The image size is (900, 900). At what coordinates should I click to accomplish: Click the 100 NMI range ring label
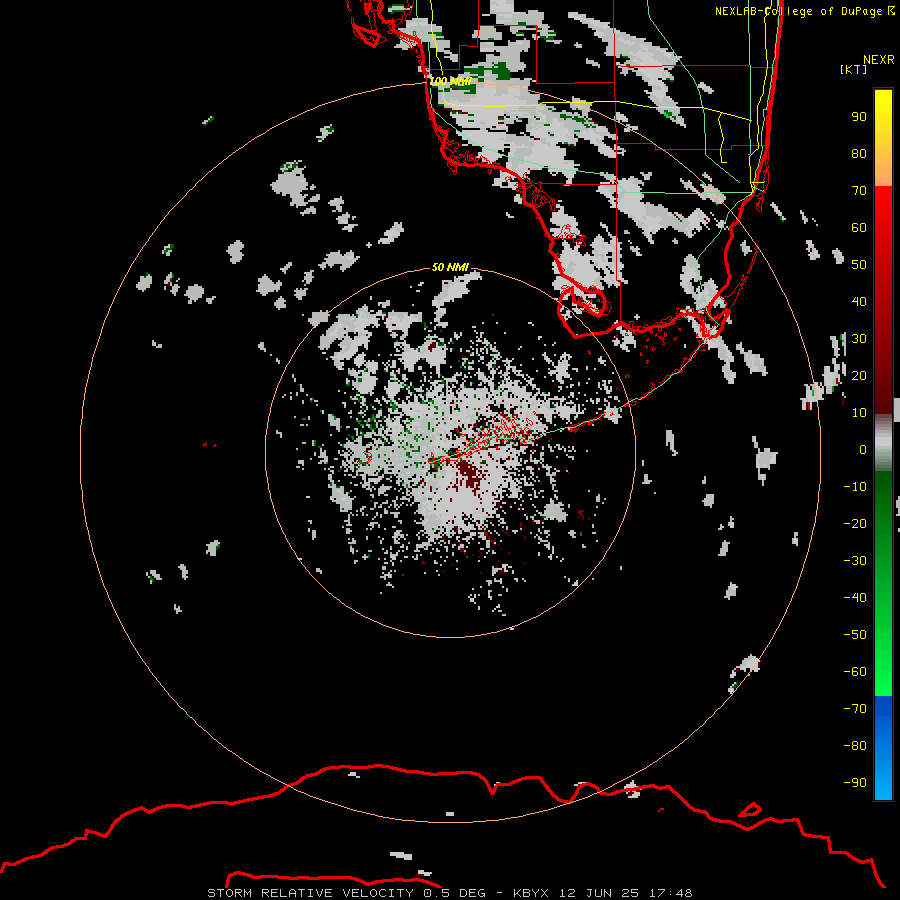450,81
